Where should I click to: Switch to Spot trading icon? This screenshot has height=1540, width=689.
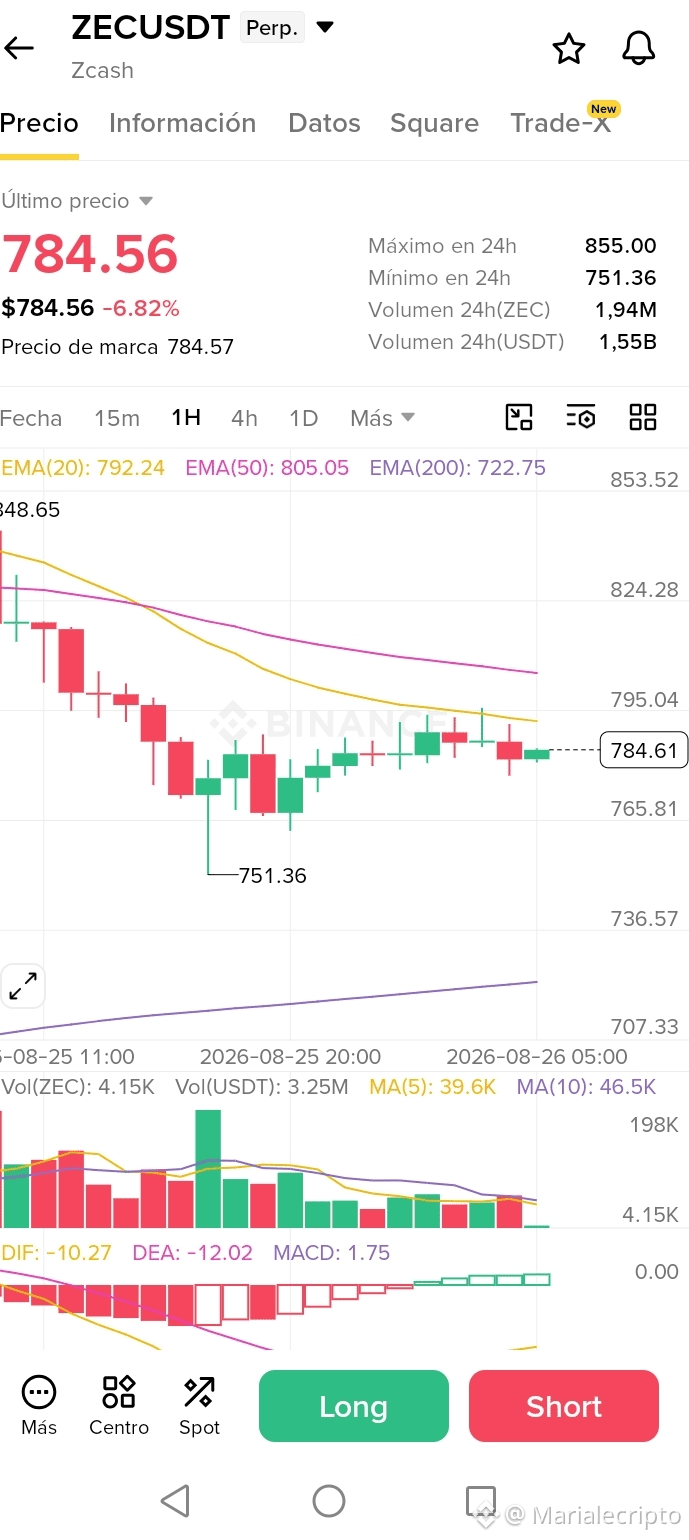[199, 1405]
